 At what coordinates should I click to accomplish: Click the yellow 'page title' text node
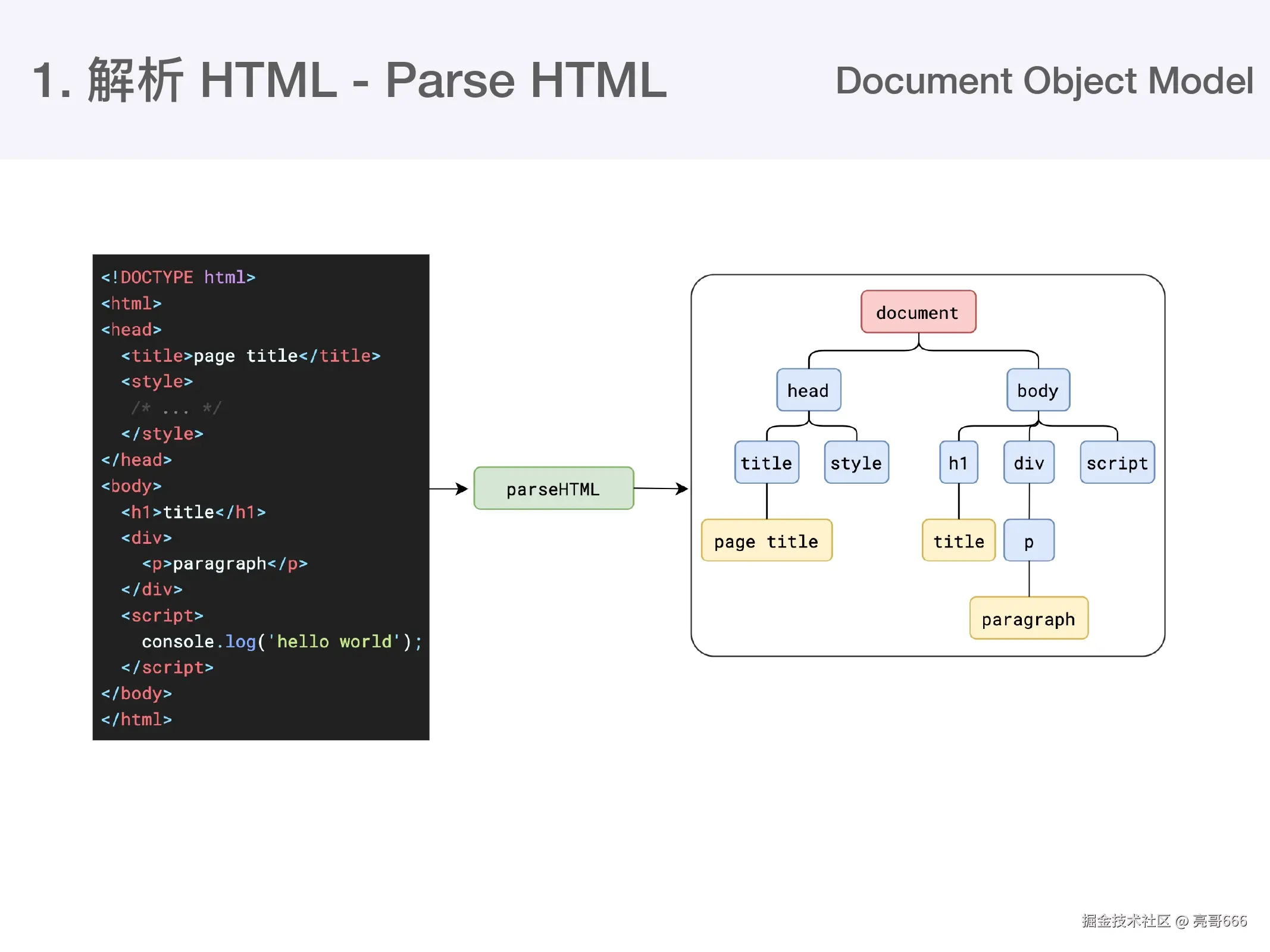[x=766, y=541]
